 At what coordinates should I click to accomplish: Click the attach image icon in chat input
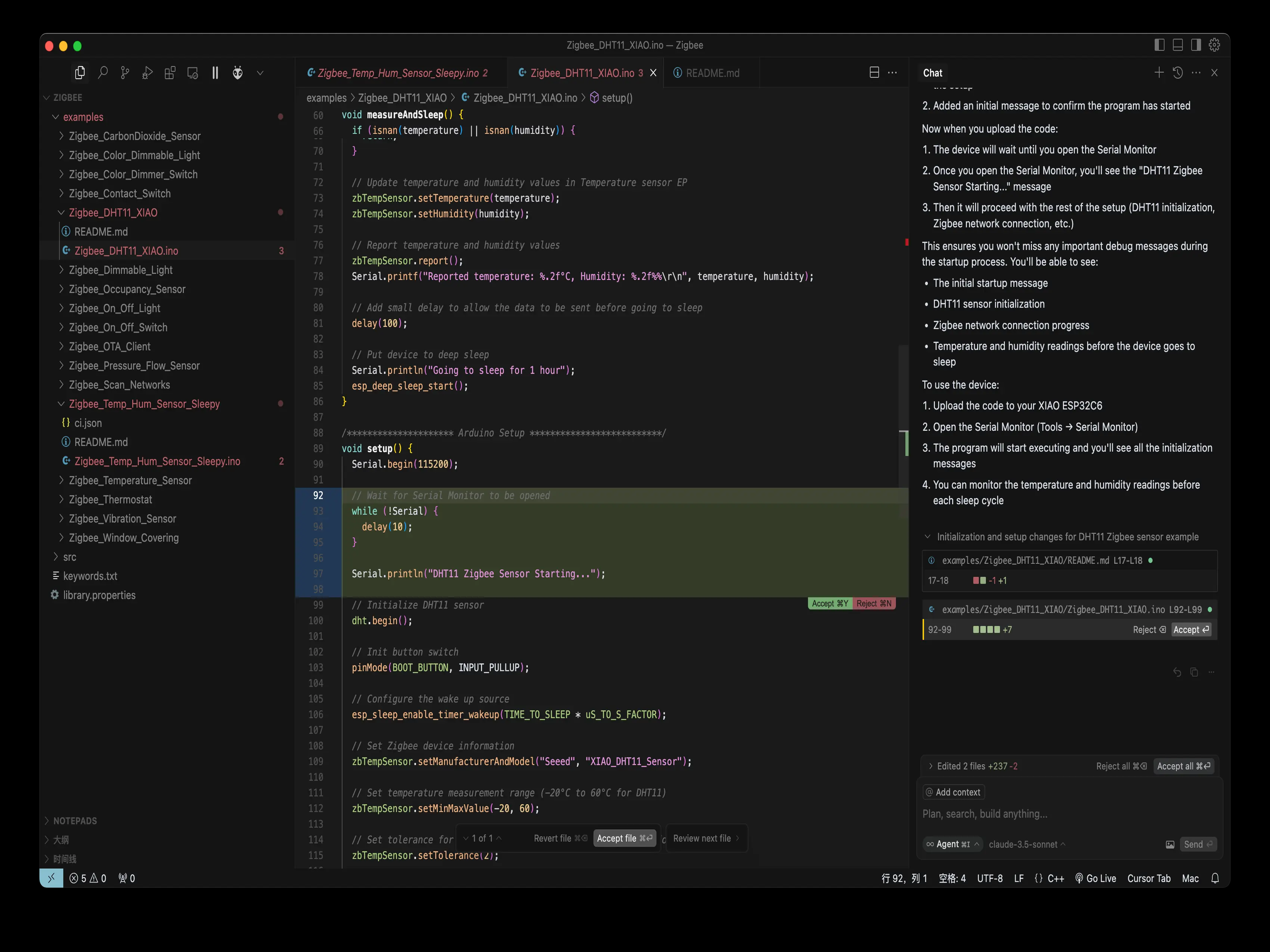tap(1170, 844)
